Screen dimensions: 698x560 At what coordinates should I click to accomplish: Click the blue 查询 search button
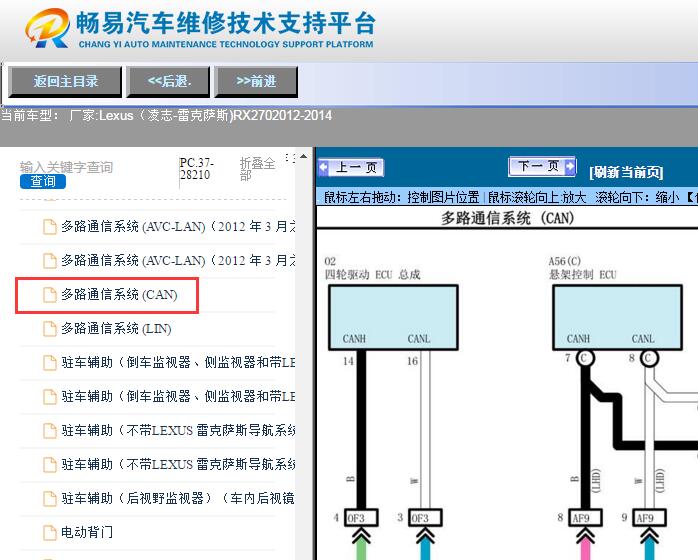[x=43, y=181]
